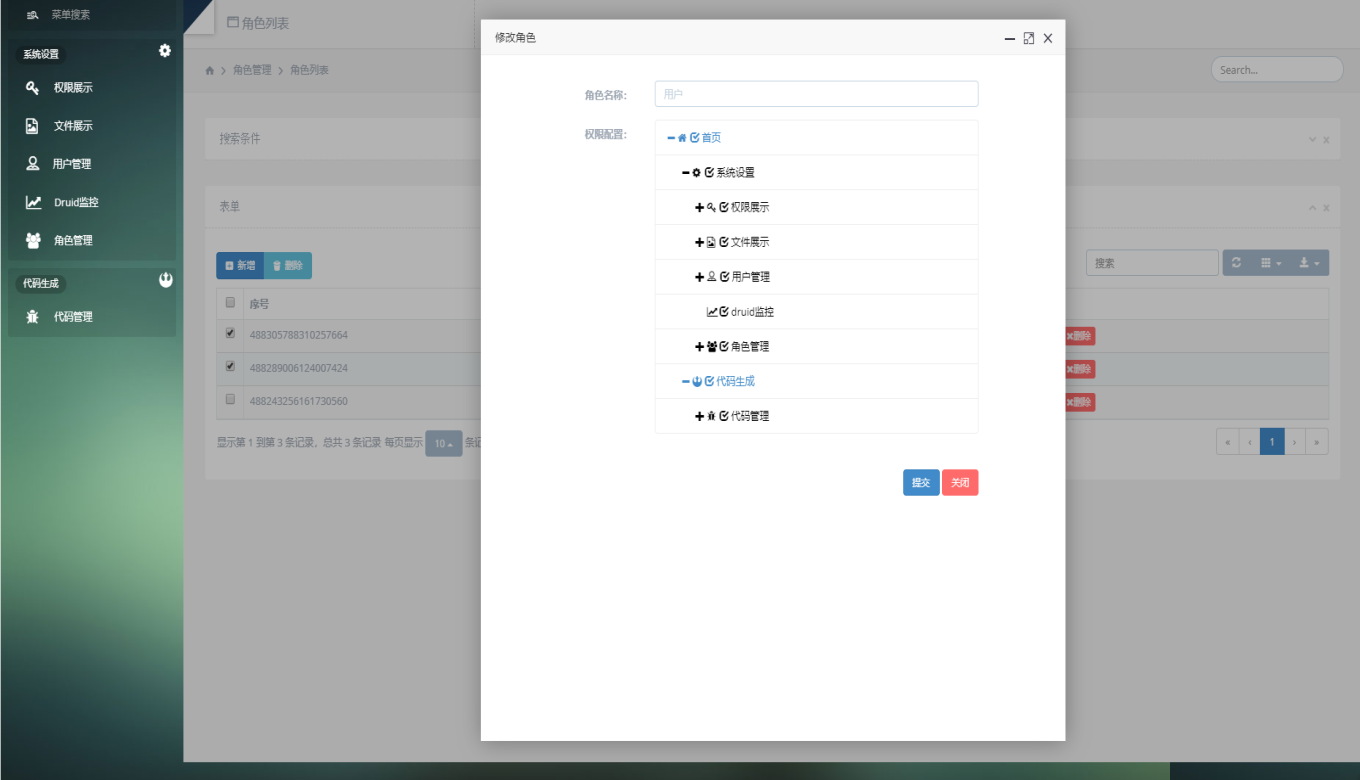Image resolution: width=1360 pixels, height=780 pixels.
Task: Uncheck the 代码生成 permission checkbox
Action: pos(710,381)
